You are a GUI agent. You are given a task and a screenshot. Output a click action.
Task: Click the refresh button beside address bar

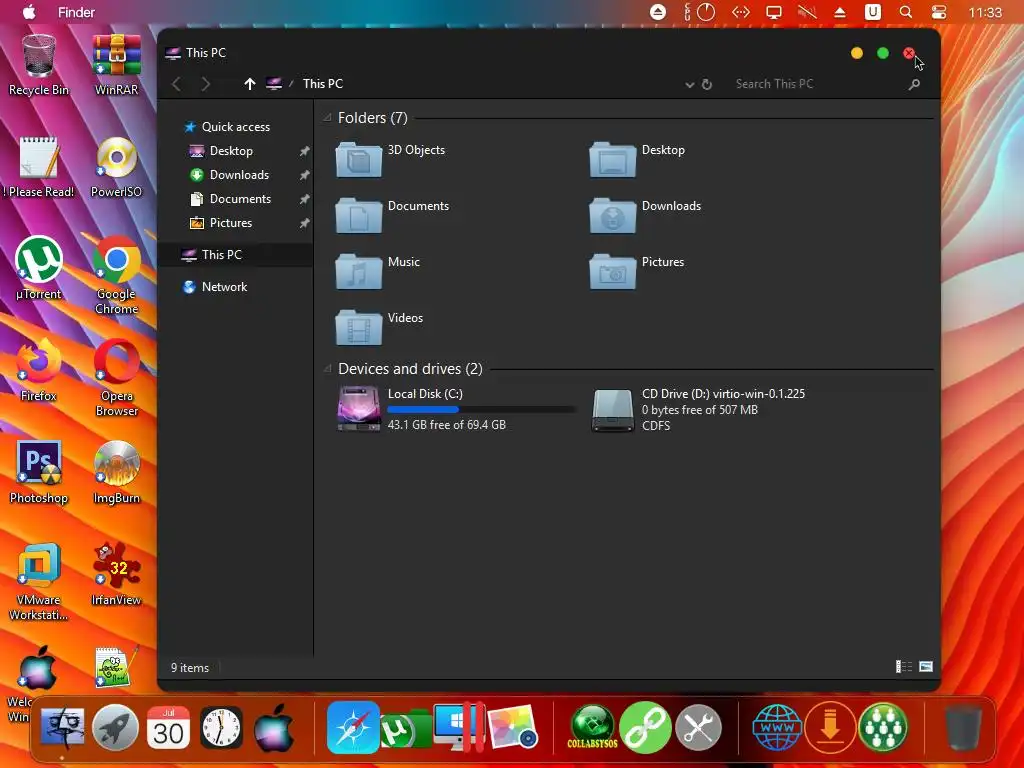[x=707, y=84]
